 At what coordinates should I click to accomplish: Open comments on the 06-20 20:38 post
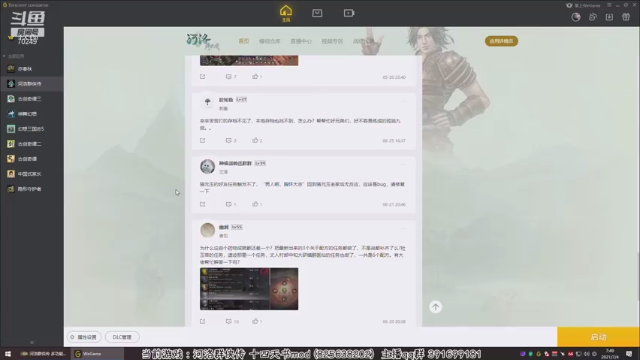coord(232,322)
